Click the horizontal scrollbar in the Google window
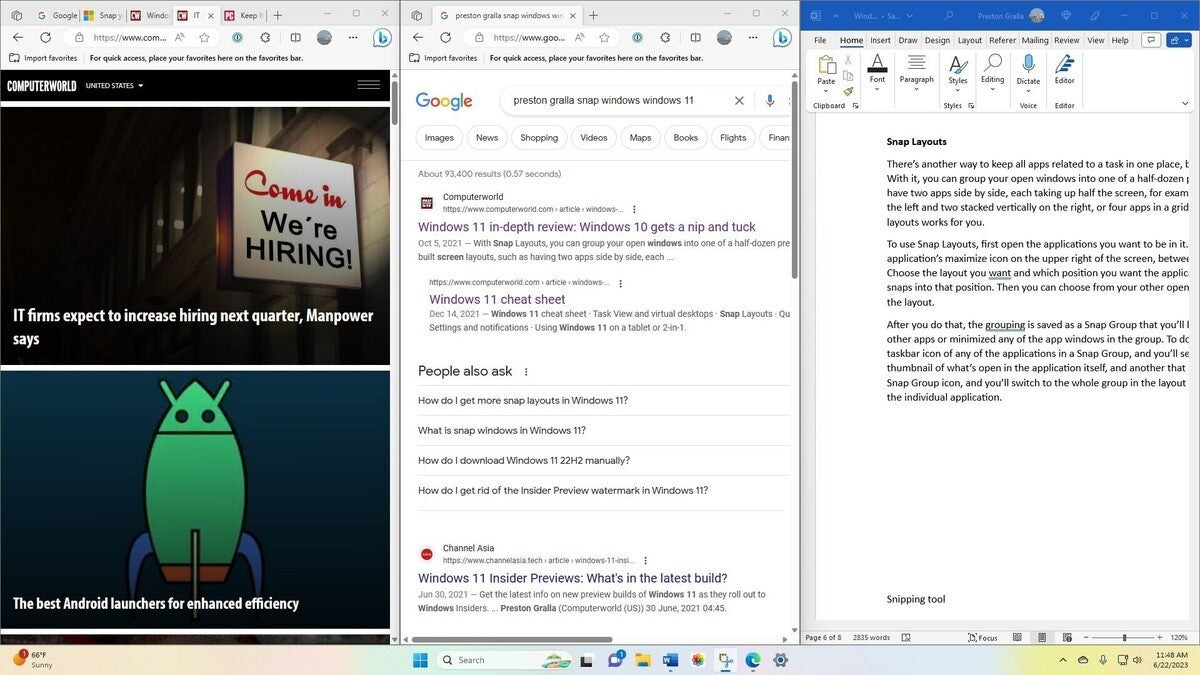 pyautogui.click(x=512, y=639)
